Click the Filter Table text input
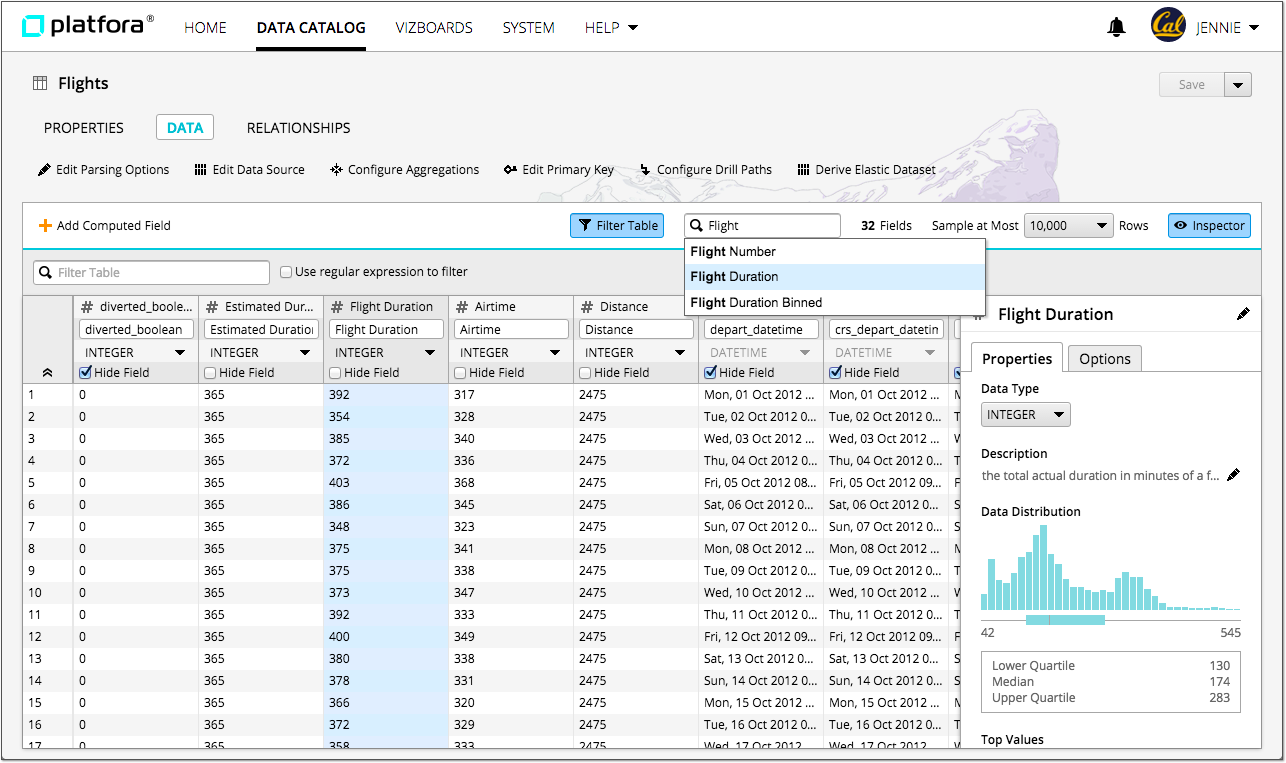This screenshot has height=763, width=1286. click(152, 272)
